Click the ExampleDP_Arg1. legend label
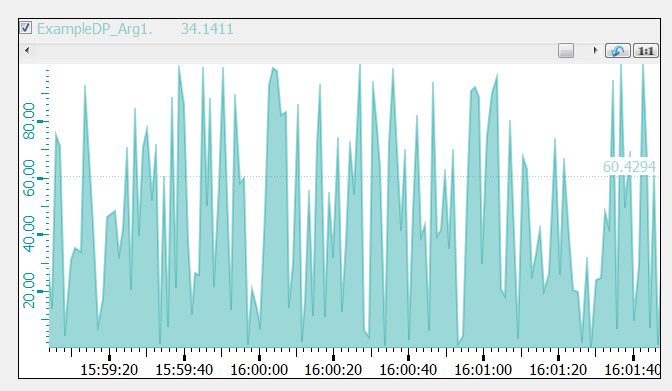The height and width of the screenshot is (391, 672). [x=94, y=29]
